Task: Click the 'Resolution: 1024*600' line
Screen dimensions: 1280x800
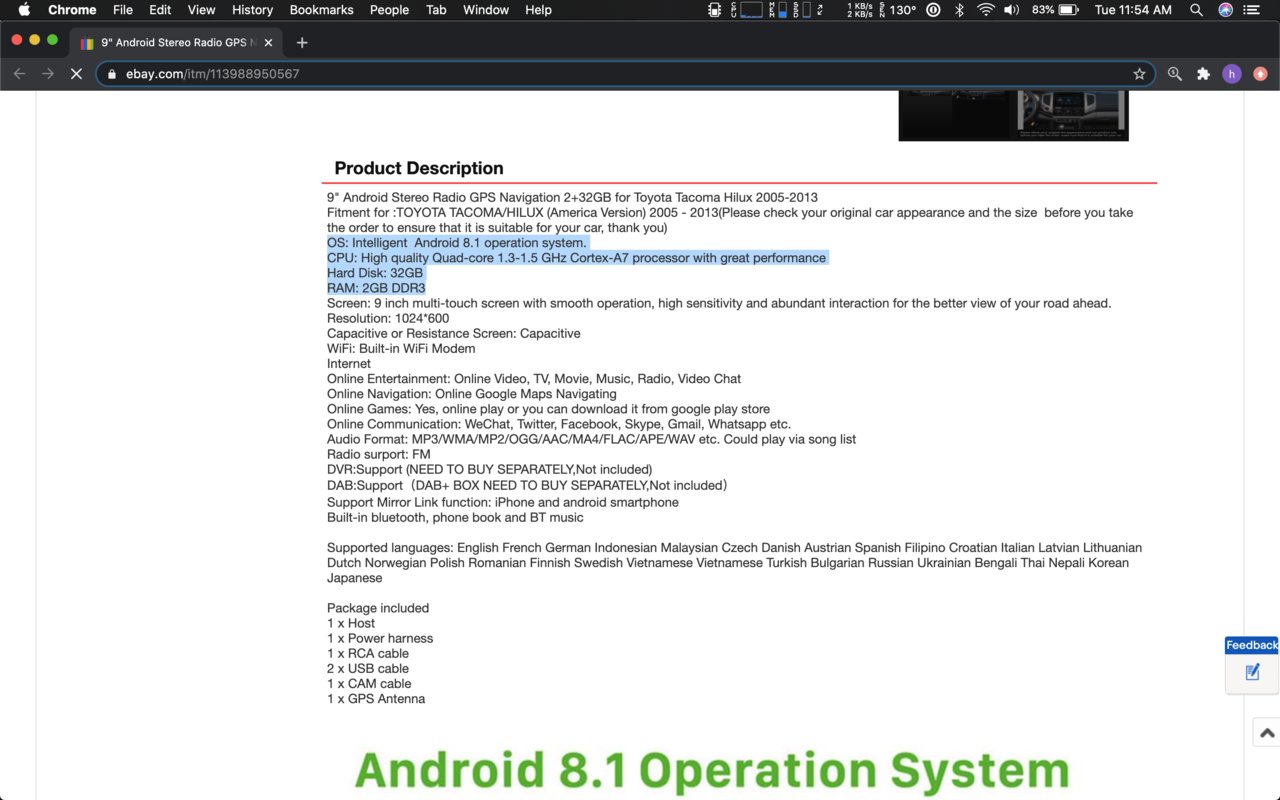Action: pos(388,318)
